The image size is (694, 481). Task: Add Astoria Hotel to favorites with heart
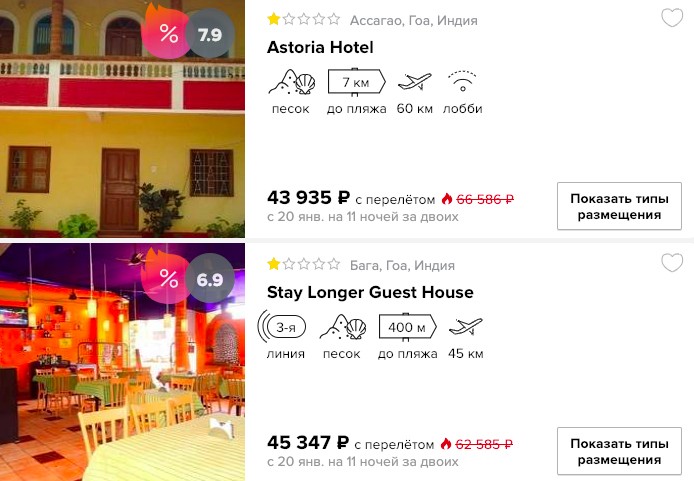pos(672,18)
